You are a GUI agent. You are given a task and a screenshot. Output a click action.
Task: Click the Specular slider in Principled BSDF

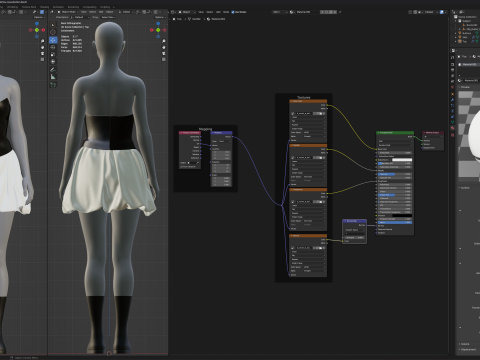[x=395, y=174]
